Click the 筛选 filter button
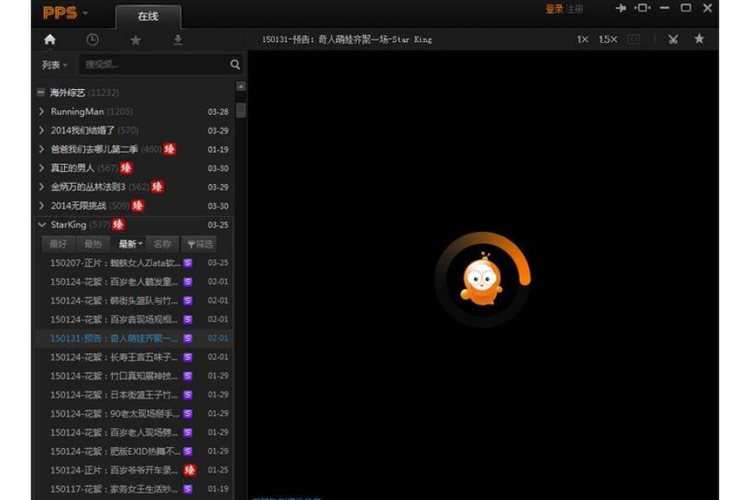The width and height of the screenshot is (750, 500). [200, 244]
